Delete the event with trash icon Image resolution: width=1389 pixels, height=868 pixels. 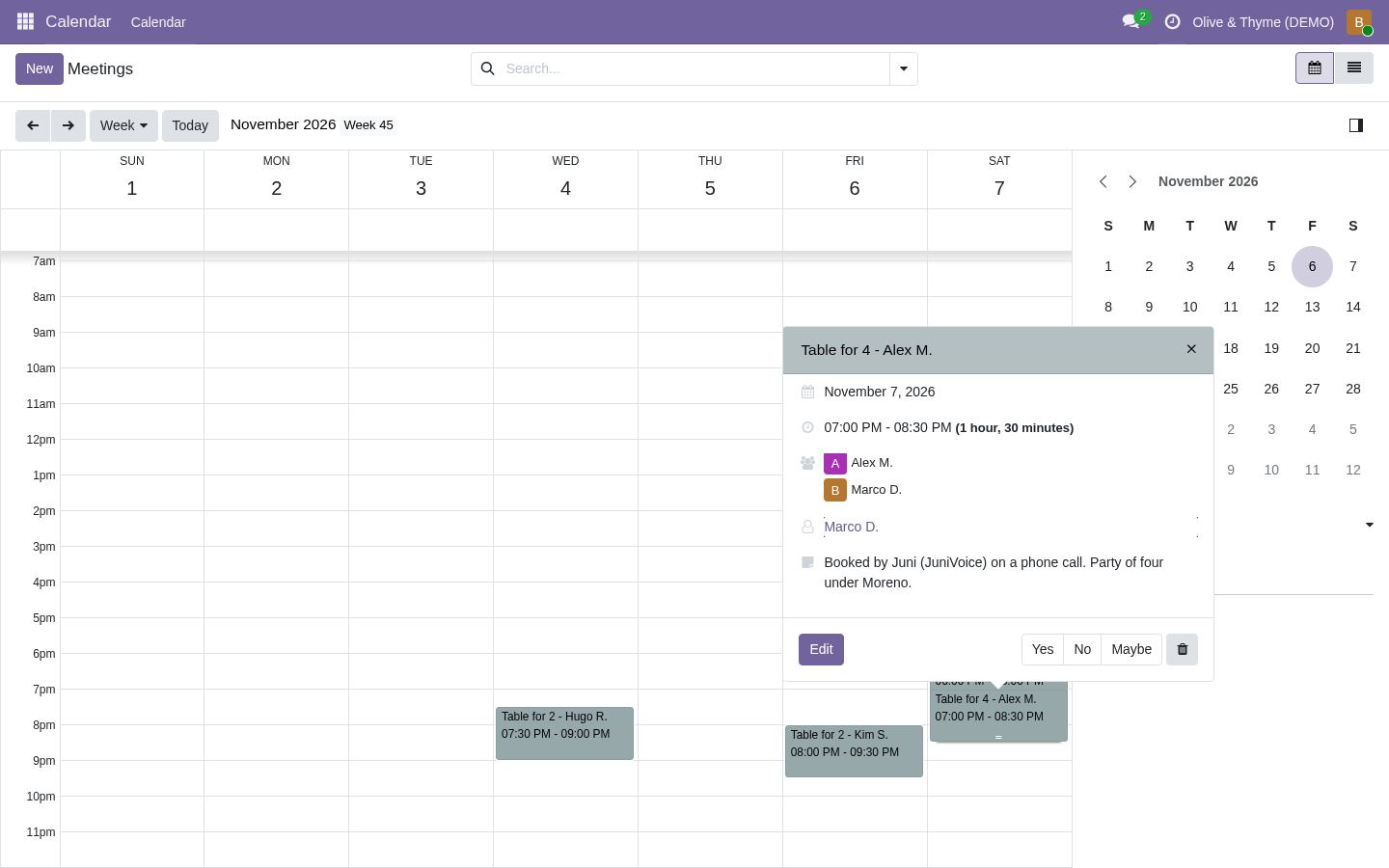point(1182,649)
